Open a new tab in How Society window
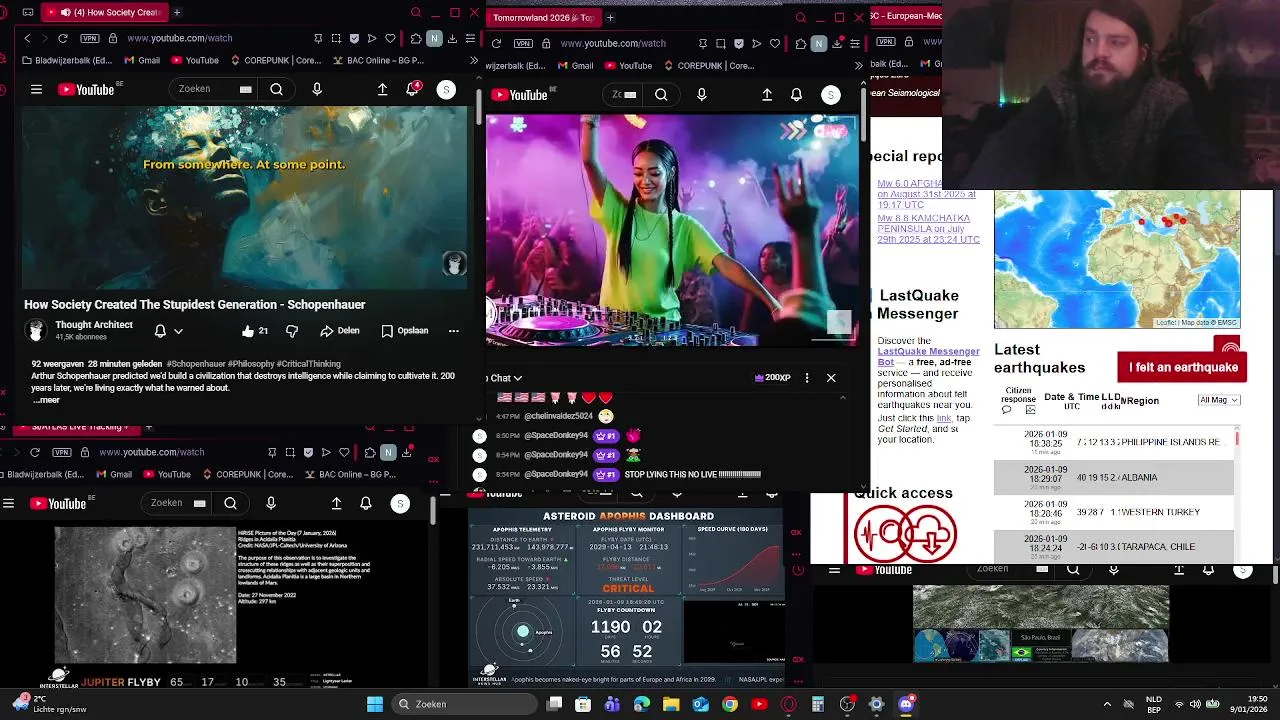Viewport: 1280px width, 720px height. (177, 12)
